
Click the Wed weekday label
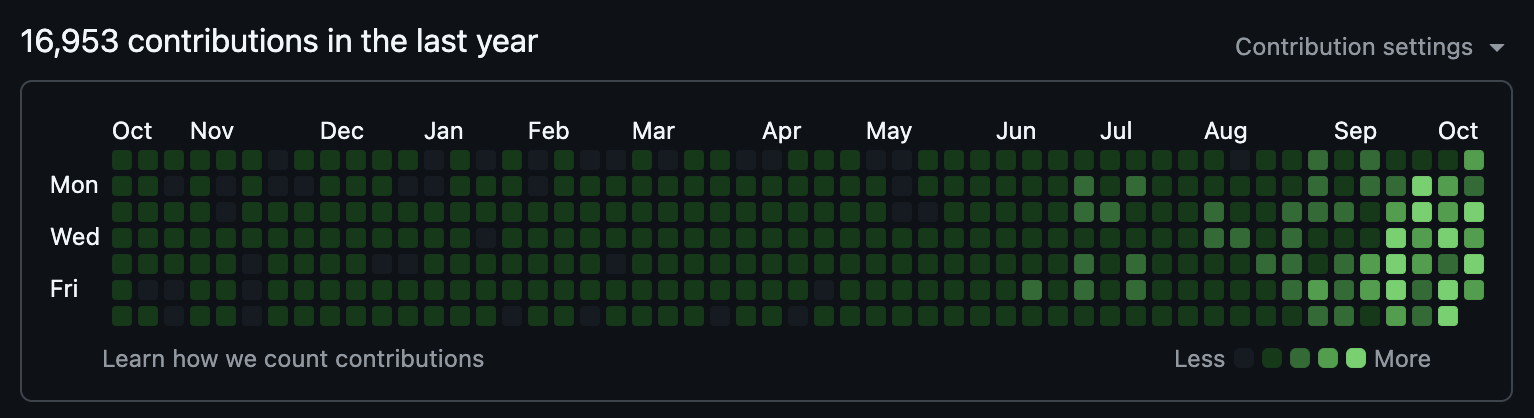click(x=75, y=237)
